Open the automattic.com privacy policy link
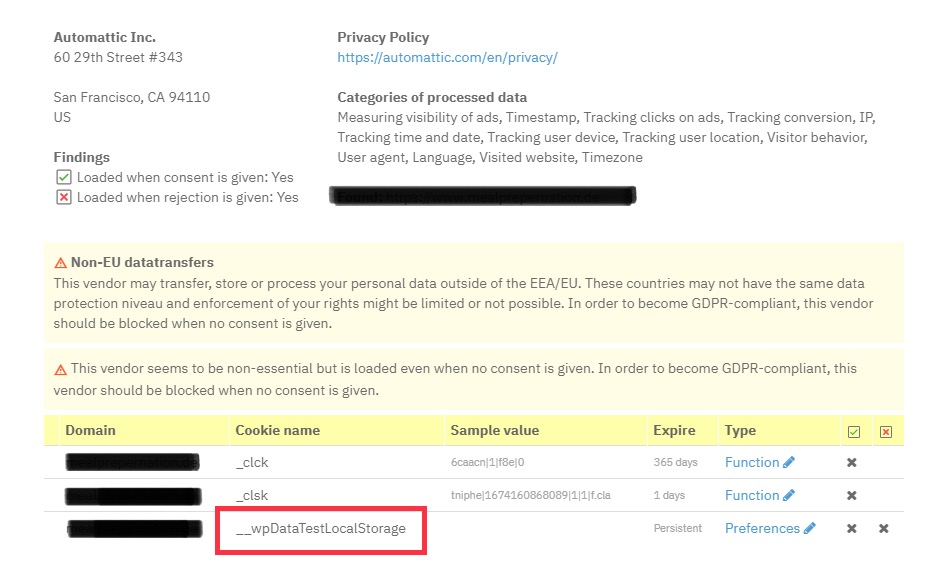 coord(447,58)
